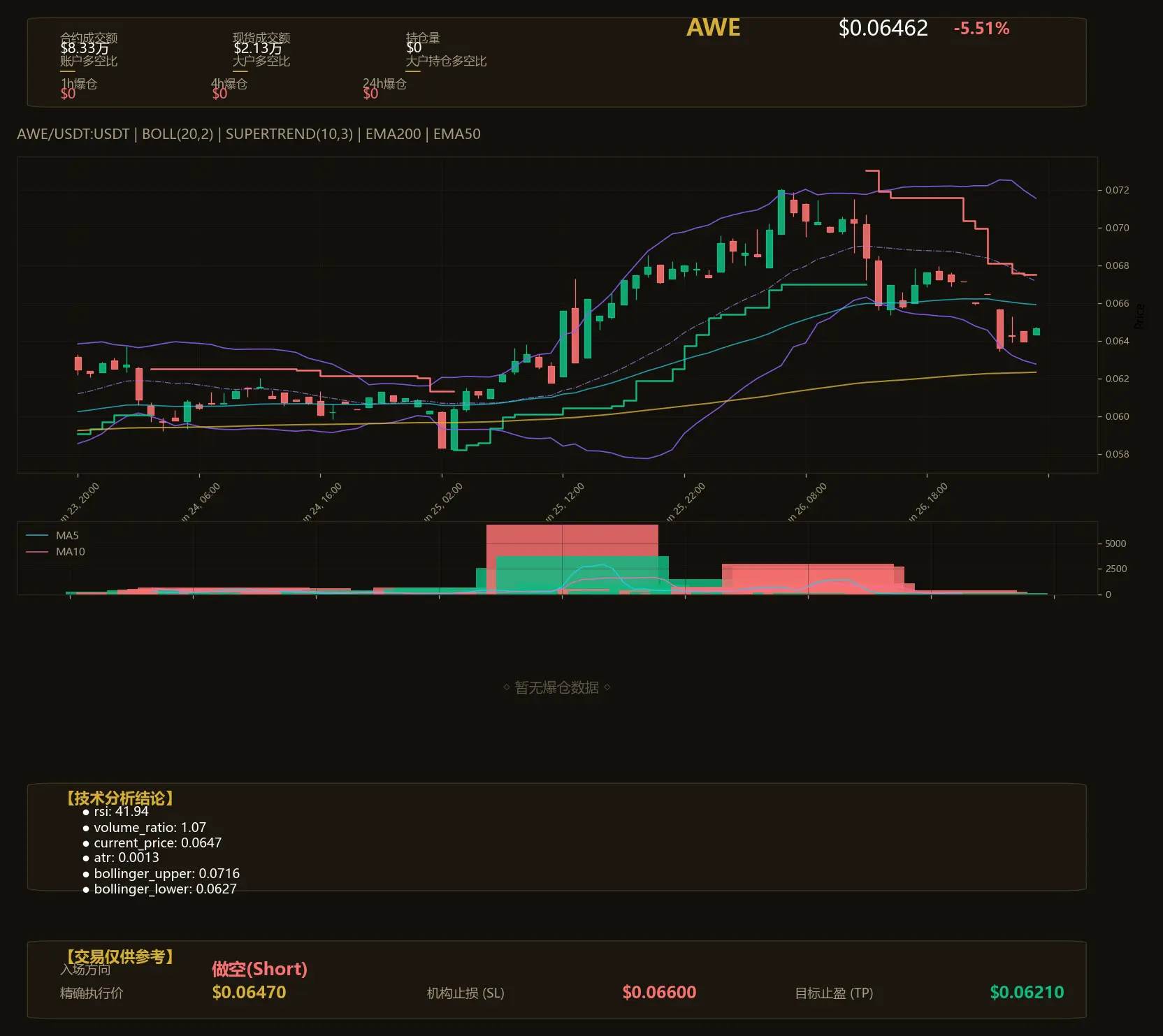Screen dimensions: 1163x1036
Task: Click the 【技术分析结论】 heading
Action: [119, 798]
